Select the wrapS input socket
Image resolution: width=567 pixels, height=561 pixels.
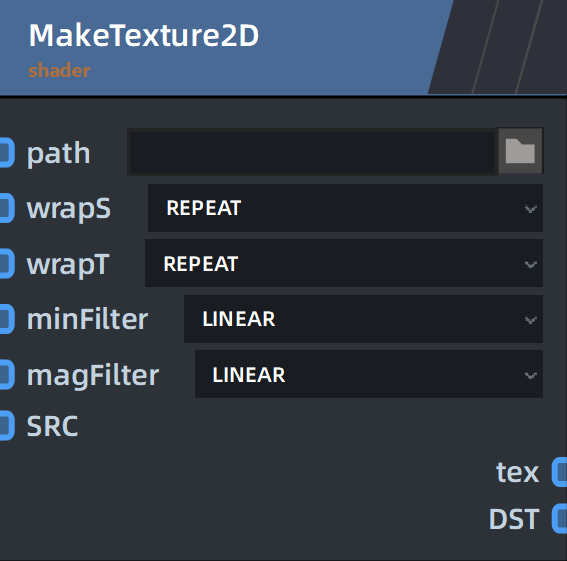click(x=7, y=208)
